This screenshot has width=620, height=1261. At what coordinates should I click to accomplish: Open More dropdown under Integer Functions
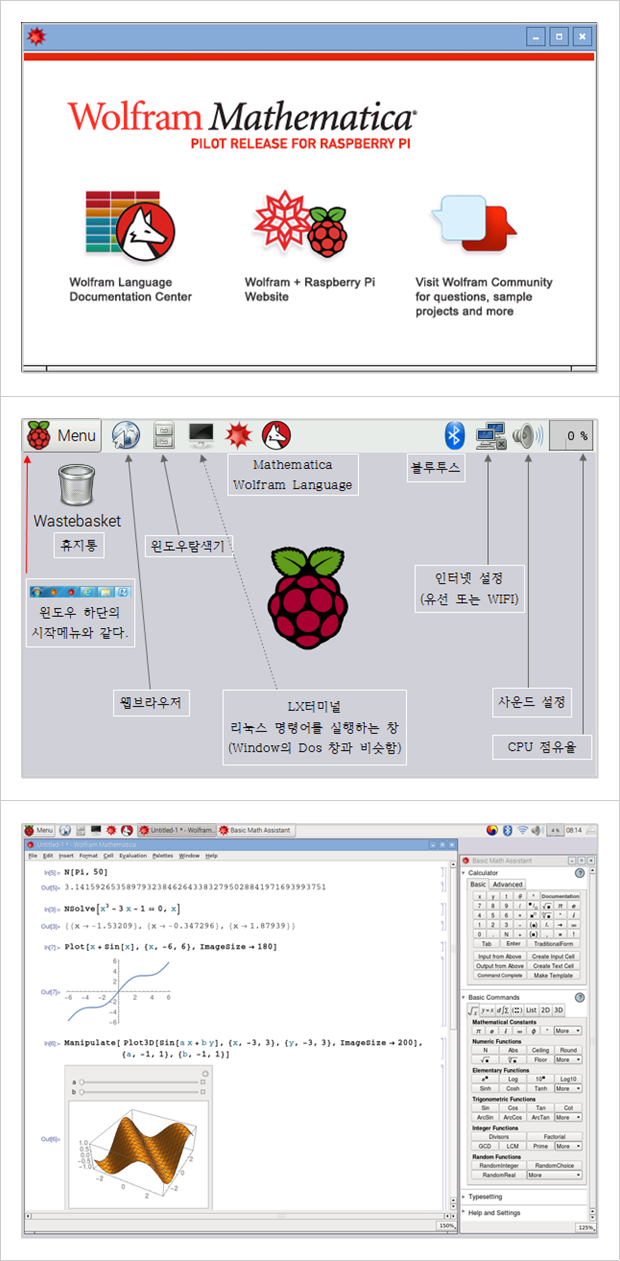point(568,1146)
